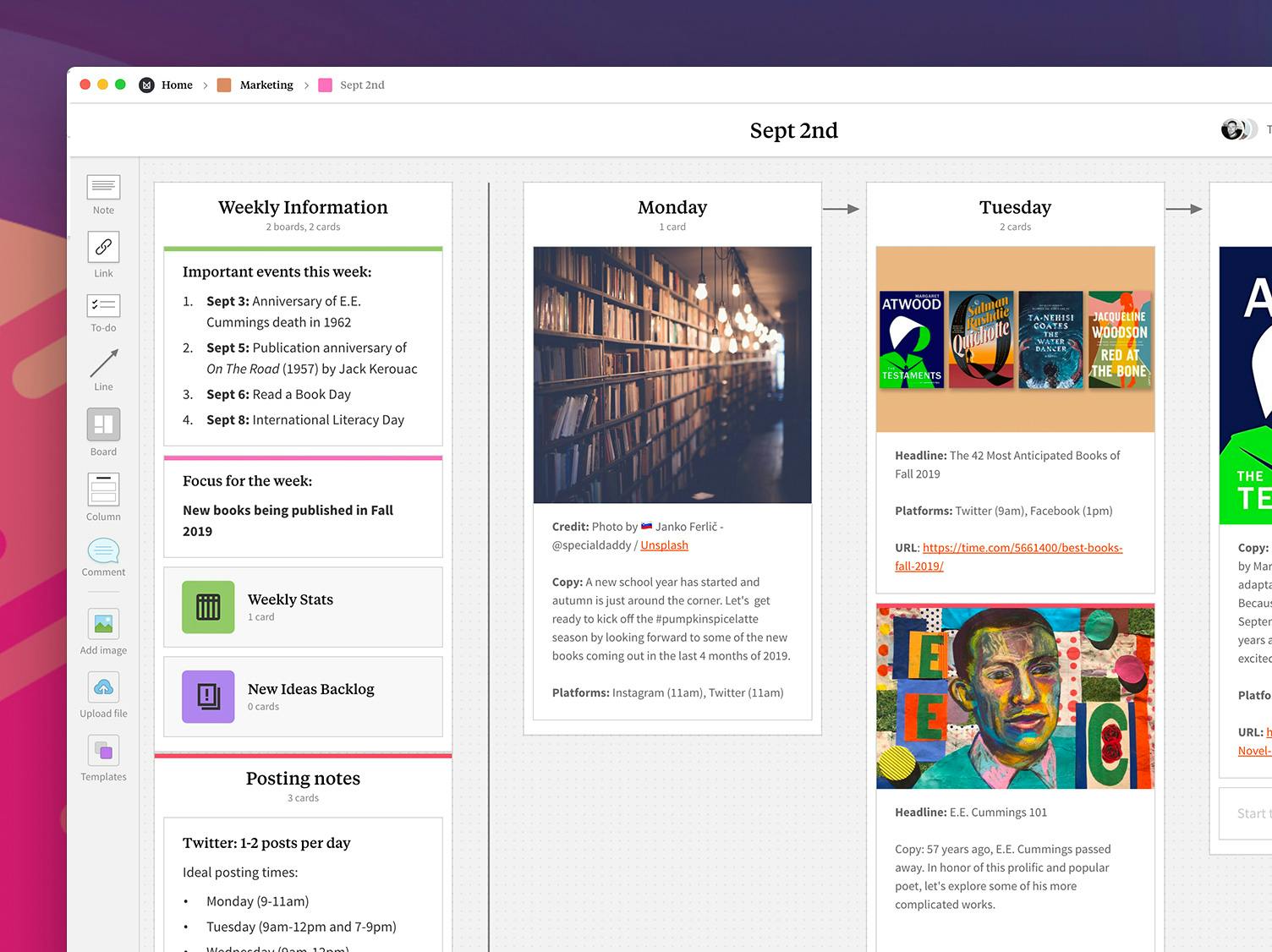Open the New Ideas Backlog board title
The image size is (1272, 952).
(x=311, y=689)
